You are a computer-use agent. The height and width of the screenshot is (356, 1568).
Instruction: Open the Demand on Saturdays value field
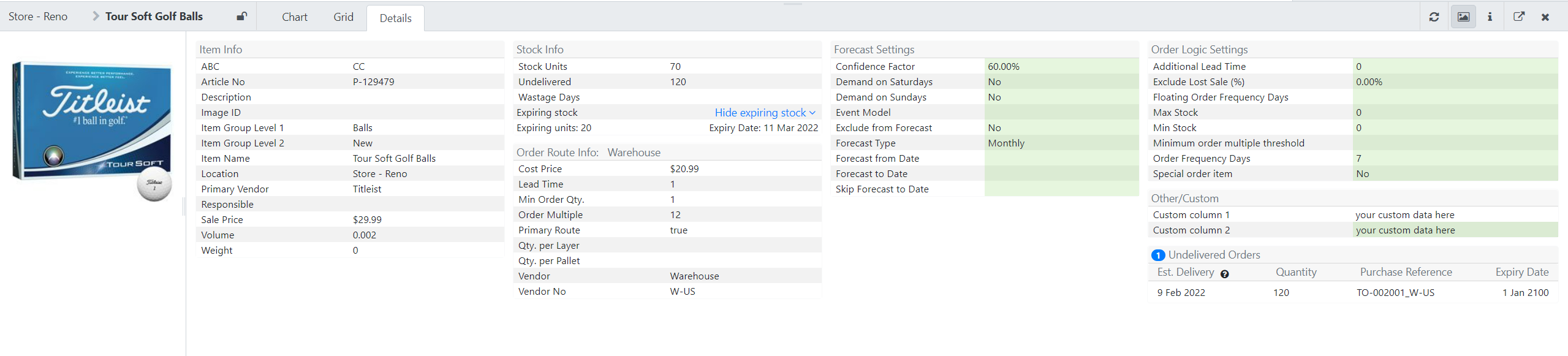click(x=1061, y=82)
